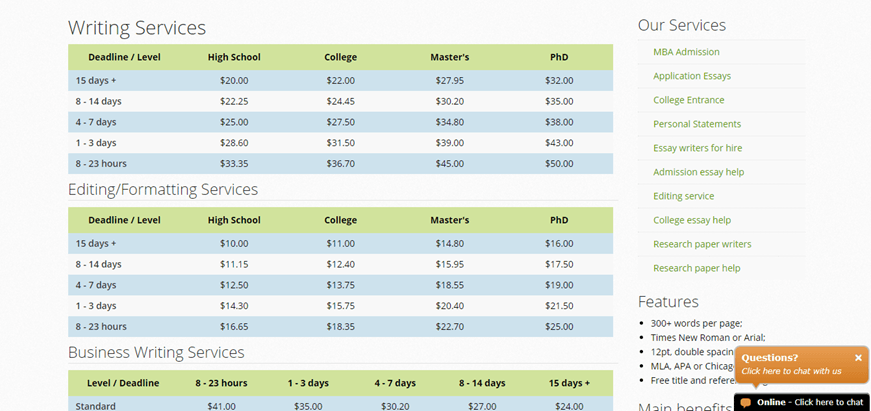Select the $50.00 PhD writing price
The image size is (871, 411).
(x=559, y=164)
